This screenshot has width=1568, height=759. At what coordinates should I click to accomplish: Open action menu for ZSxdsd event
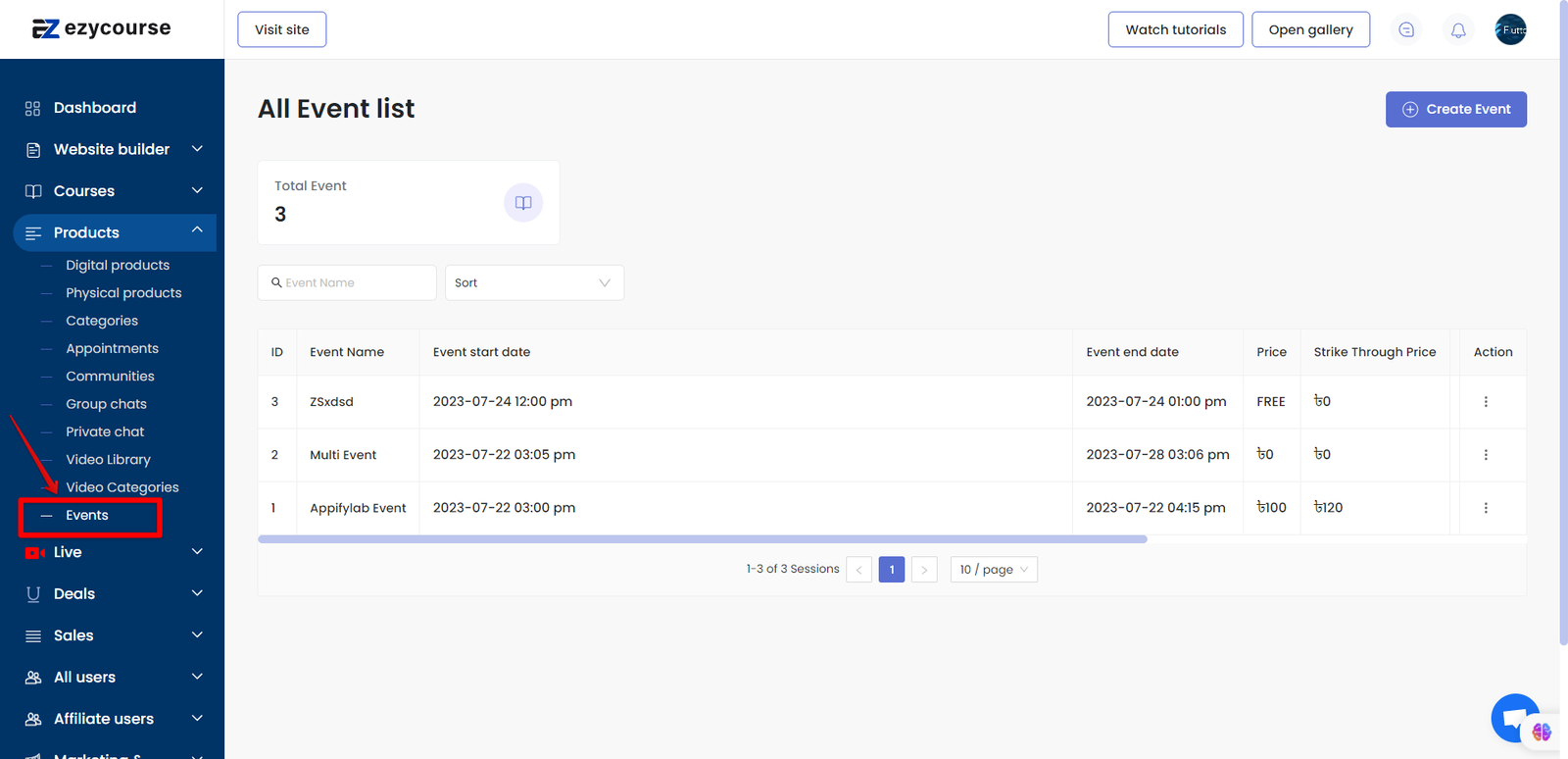point(1486,402)
